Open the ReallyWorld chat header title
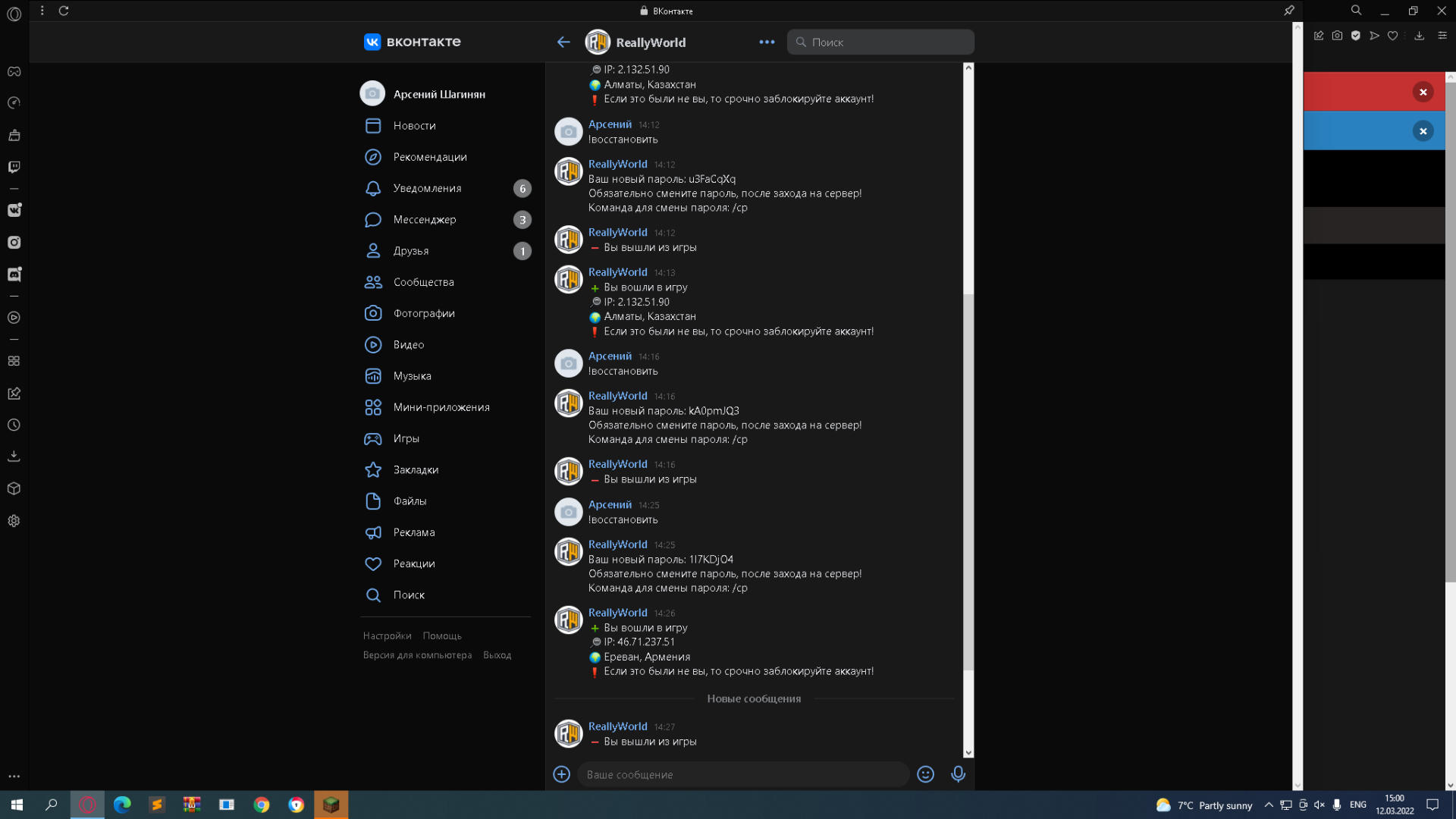This screenshot has width=1456, height=819. tap(651, 42)
